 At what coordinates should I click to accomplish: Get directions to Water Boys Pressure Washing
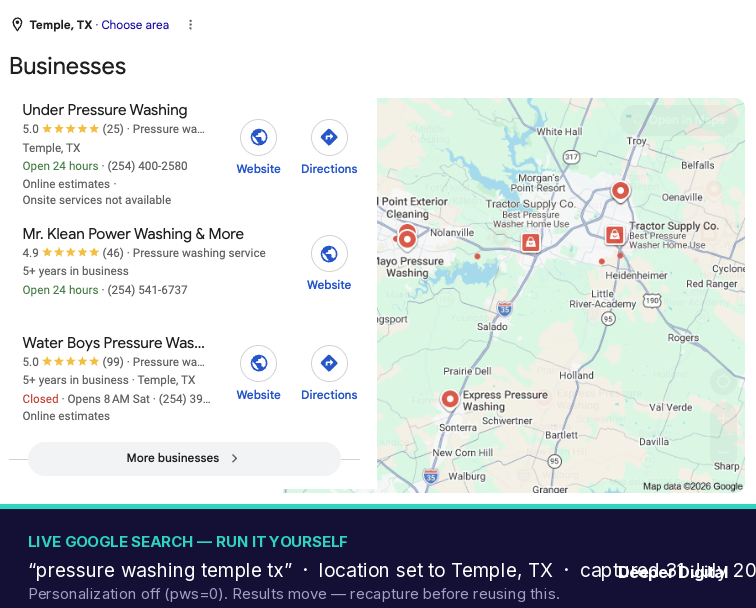329,363
